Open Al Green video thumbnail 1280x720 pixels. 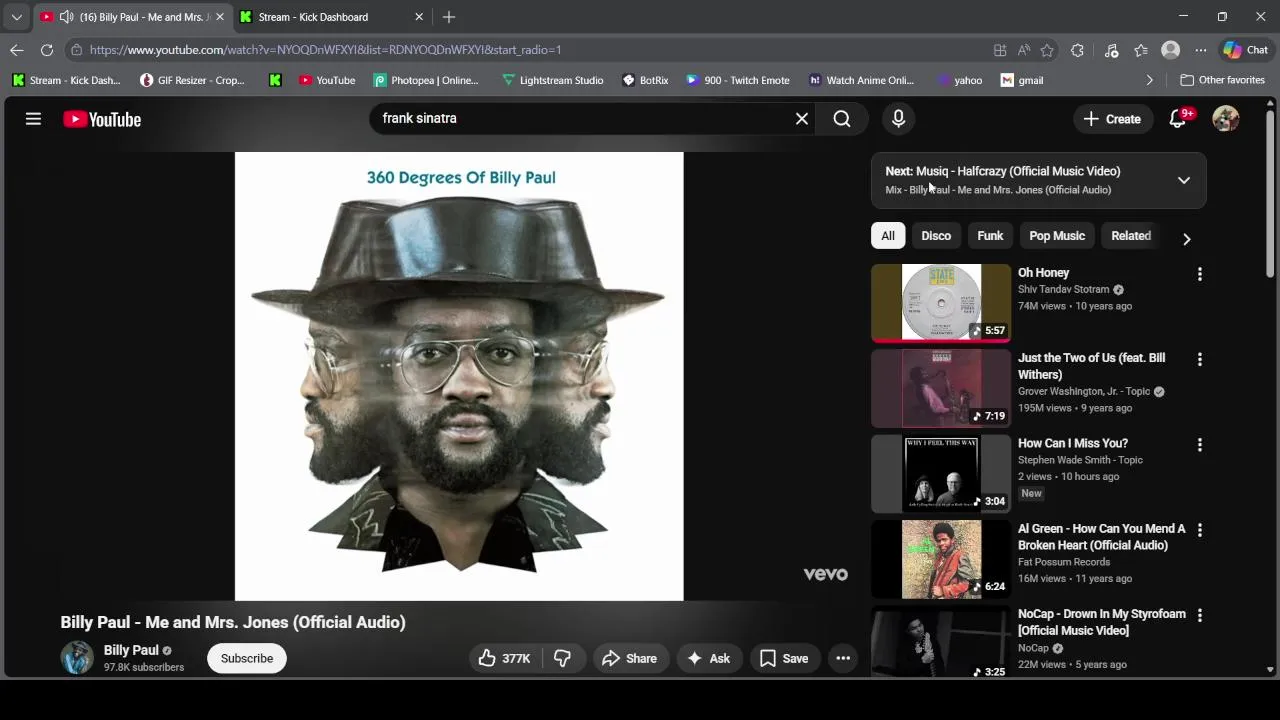pos(941,559)
